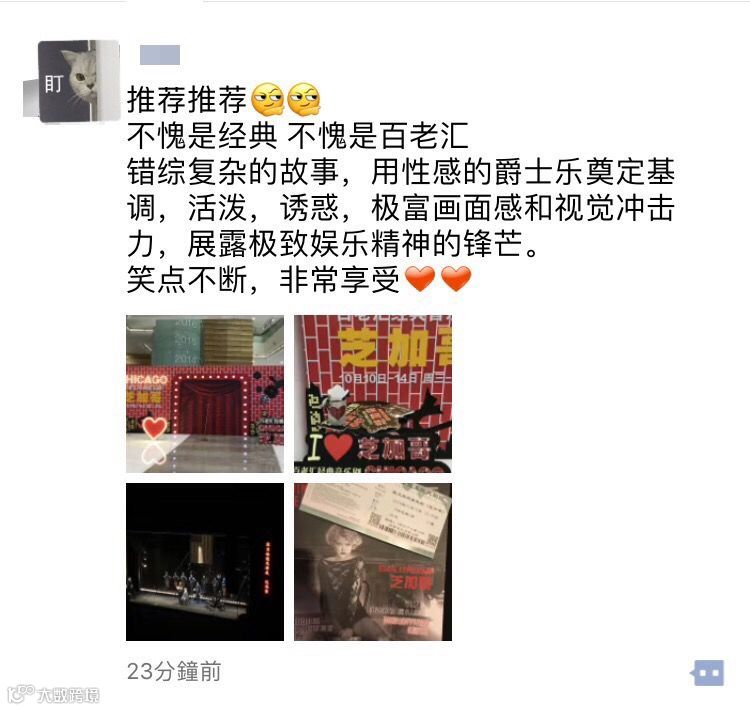Tap the first smirking emoji
The width and height of the screenshot is (750, 710).
267,100
